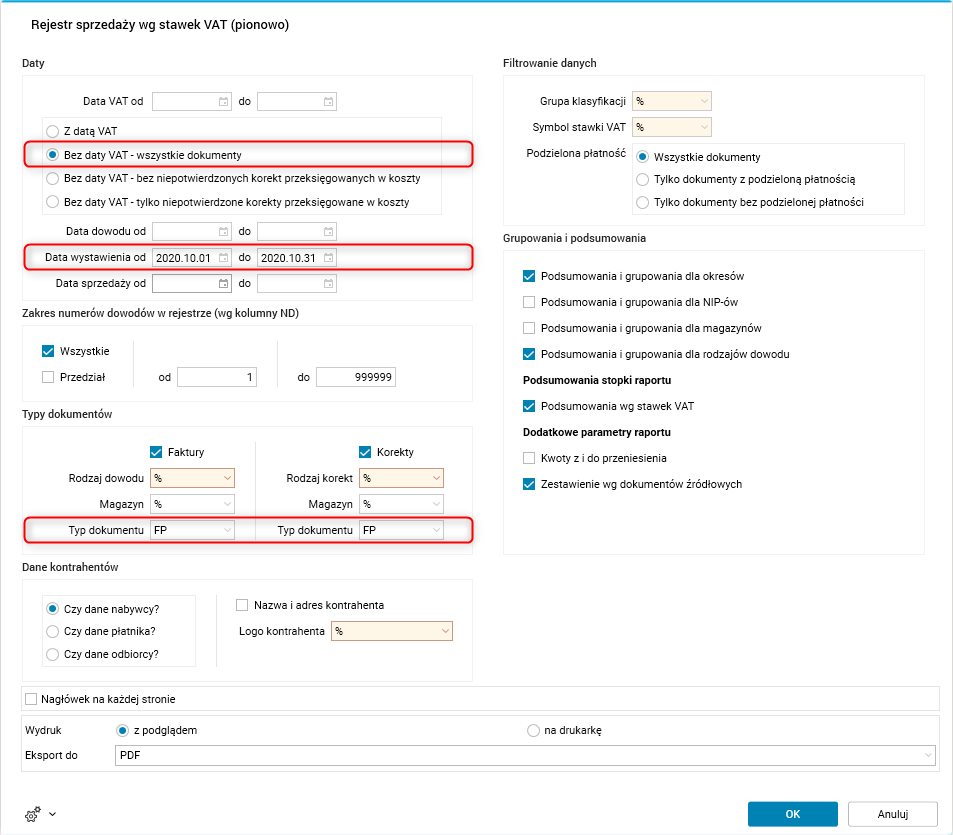Image resolution: width=953 pixels, height=835 pixels.
Task: Expand the Grupa klasyfikacji dropdown
Action: [x=705, y=101]
